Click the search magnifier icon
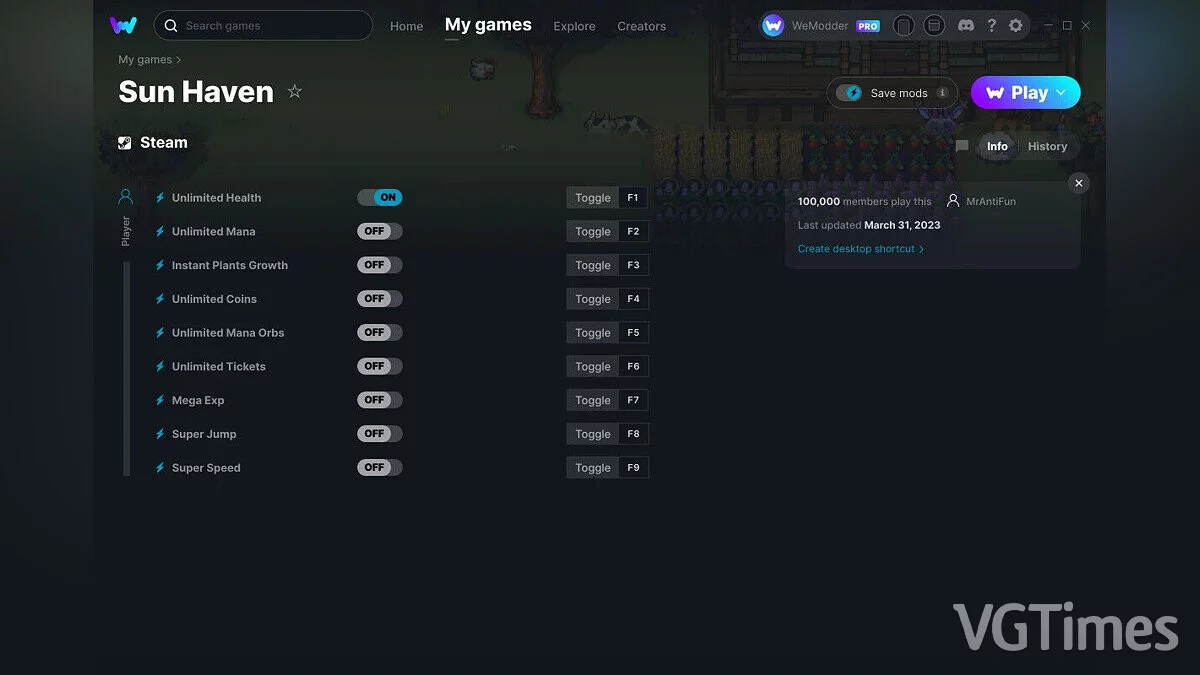 pos(171,25)
